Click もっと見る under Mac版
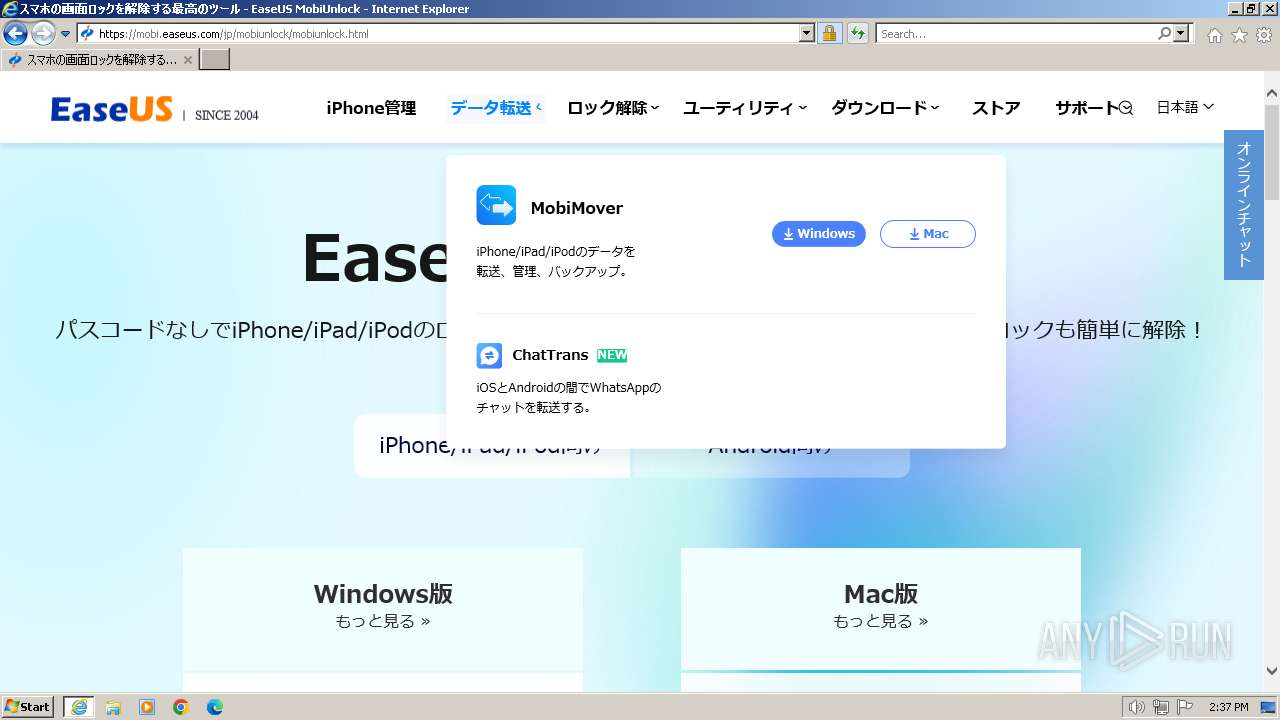The image size is (1280, 720). tap(880, 621)
